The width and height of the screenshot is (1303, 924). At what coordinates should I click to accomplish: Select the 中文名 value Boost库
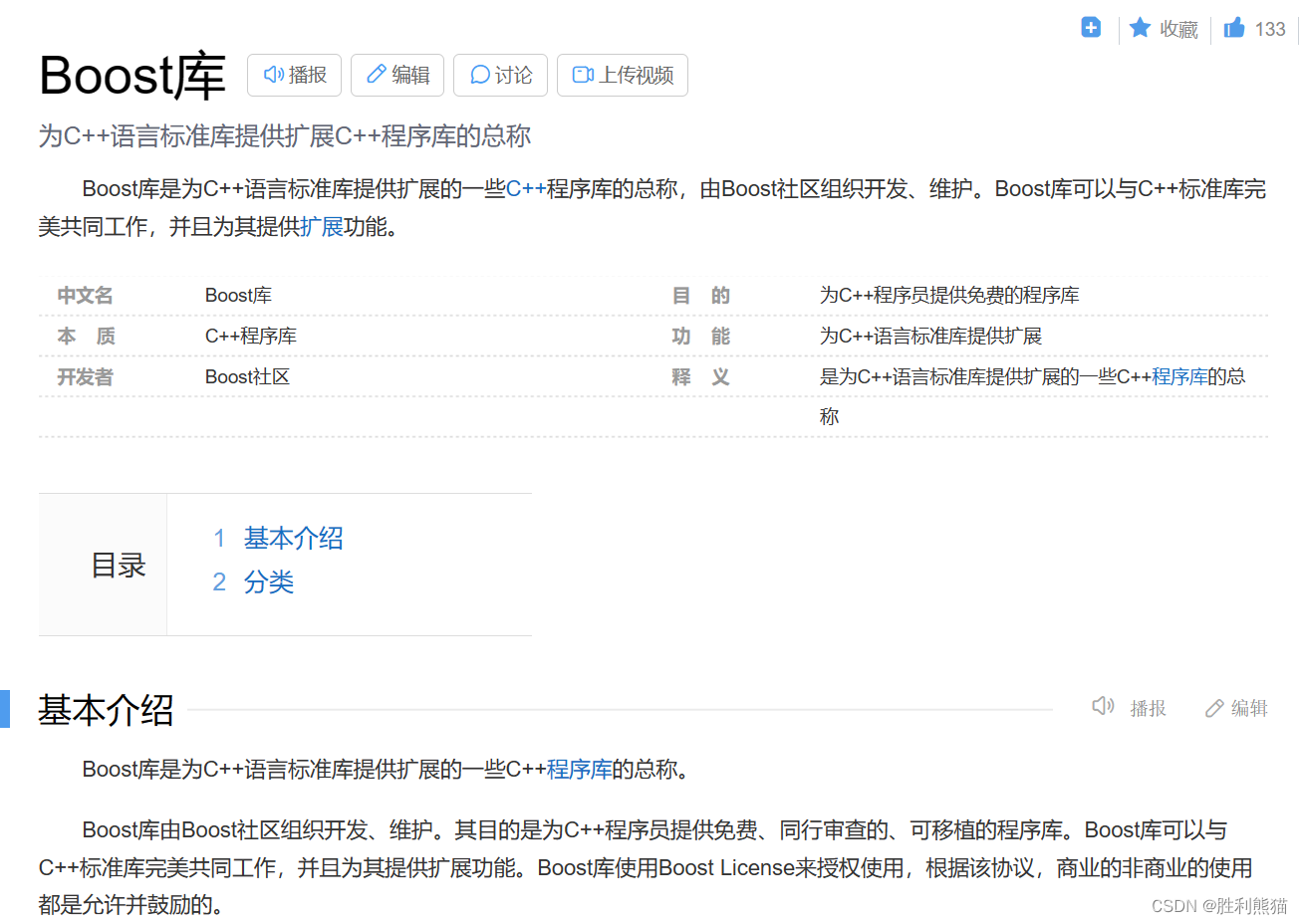[x=238, y=296]
